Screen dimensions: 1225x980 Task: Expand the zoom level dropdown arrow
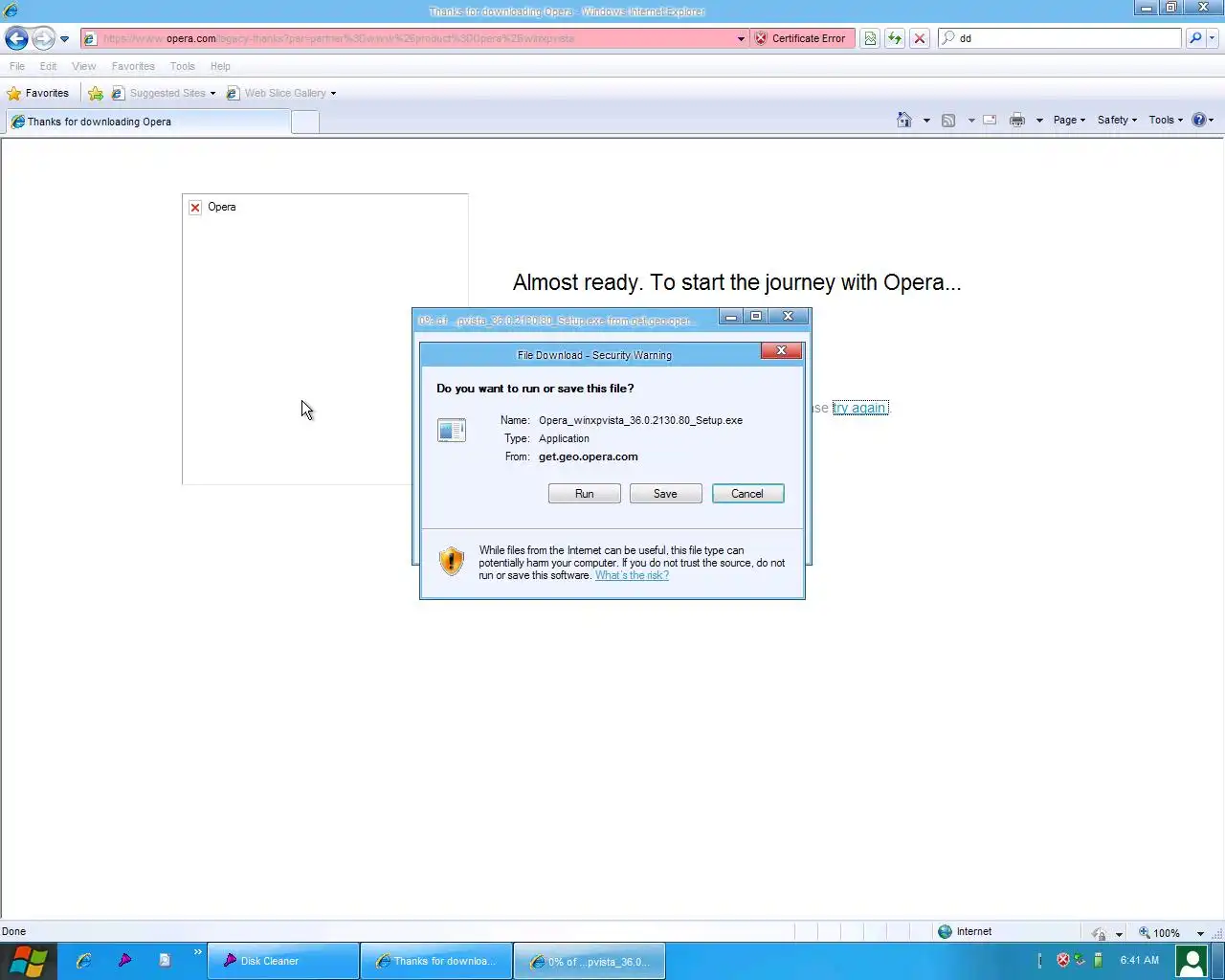coord(1200,933)
